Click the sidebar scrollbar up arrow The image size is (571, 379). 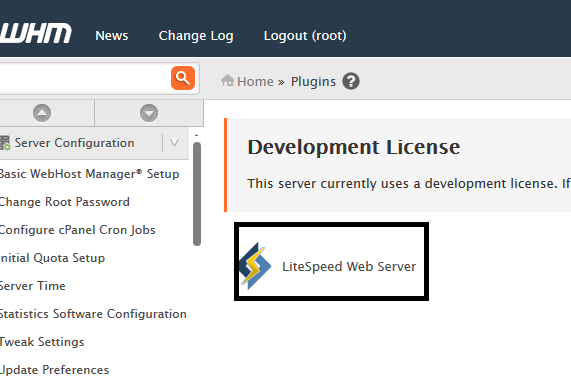pyautogui.click(x=197, y=135)
